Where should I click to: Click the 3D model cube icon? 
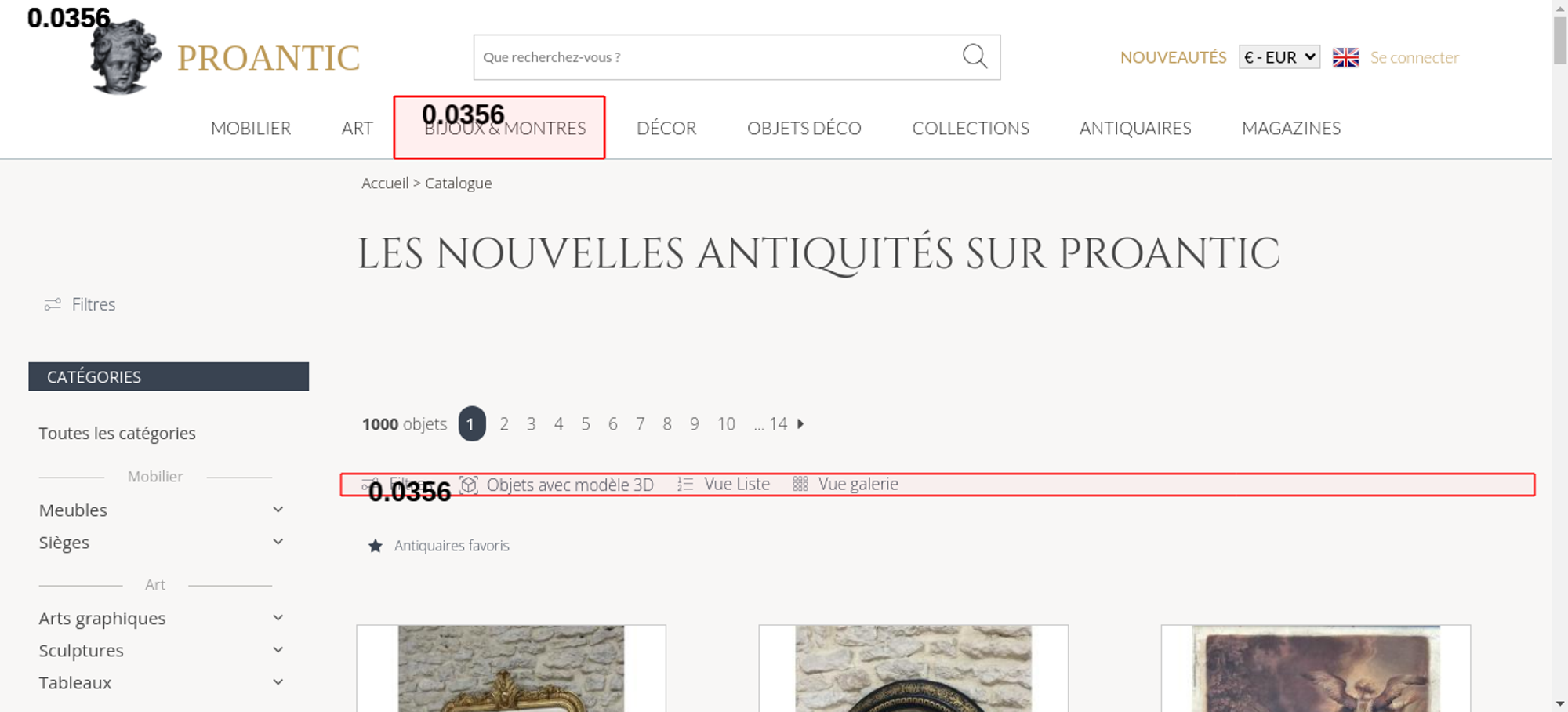(x=469, y=485)
